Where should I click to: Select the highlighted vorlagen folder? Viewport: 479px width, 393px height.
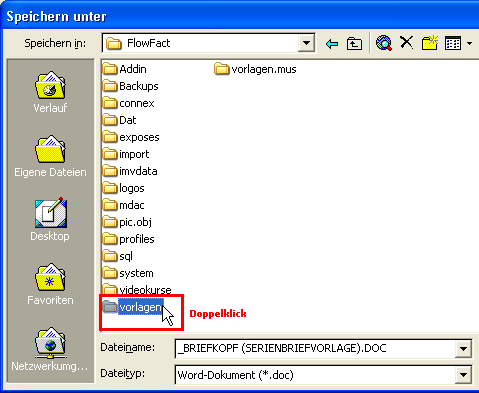coord(133,307)
